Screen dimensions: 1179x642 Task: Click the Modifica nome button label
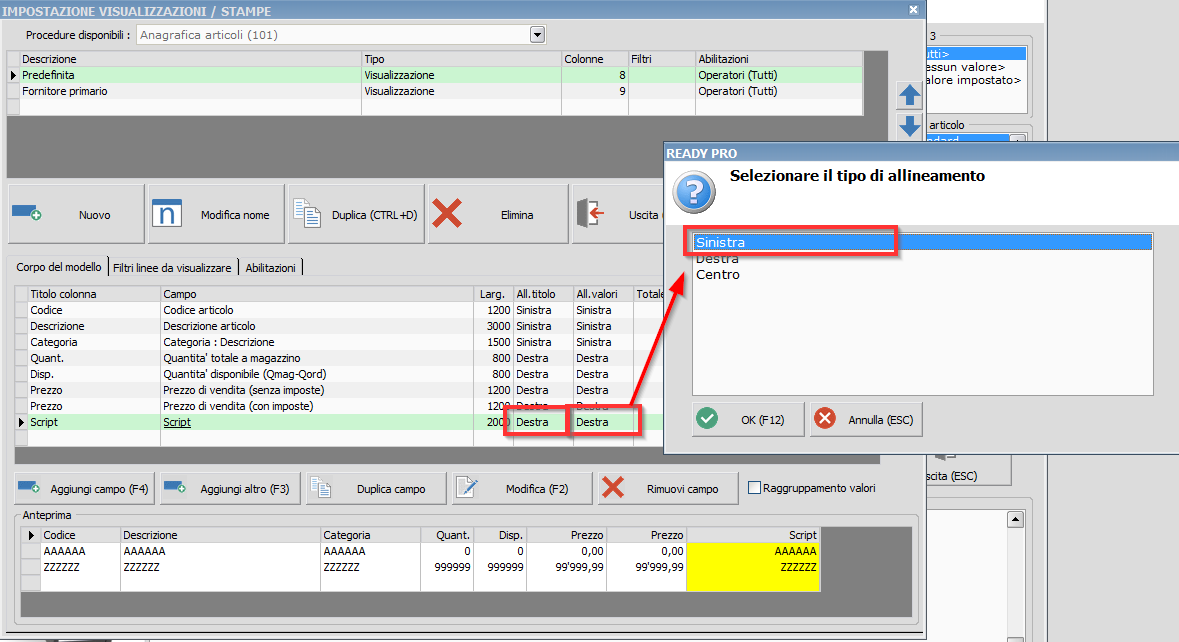[x=235, y=215]
